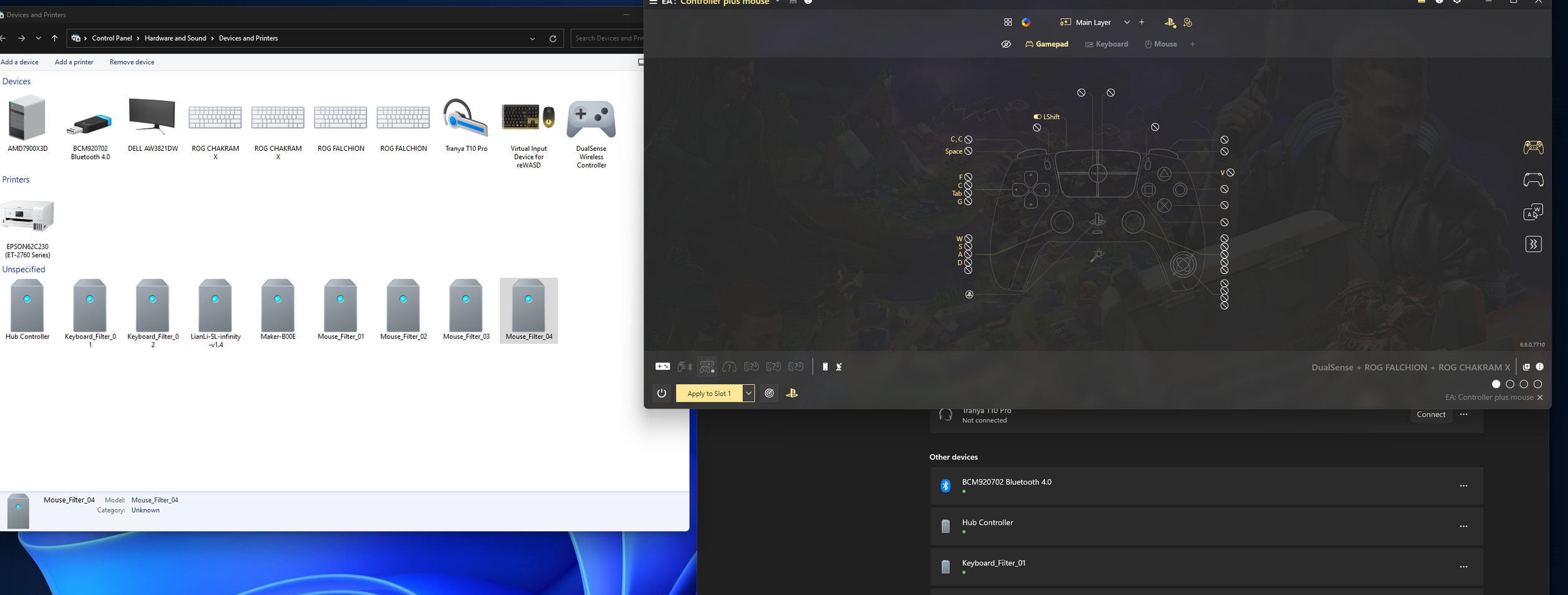1568x595 pixels.
Task: Switch to the Keyboard tab
Action: point(1107,44)
